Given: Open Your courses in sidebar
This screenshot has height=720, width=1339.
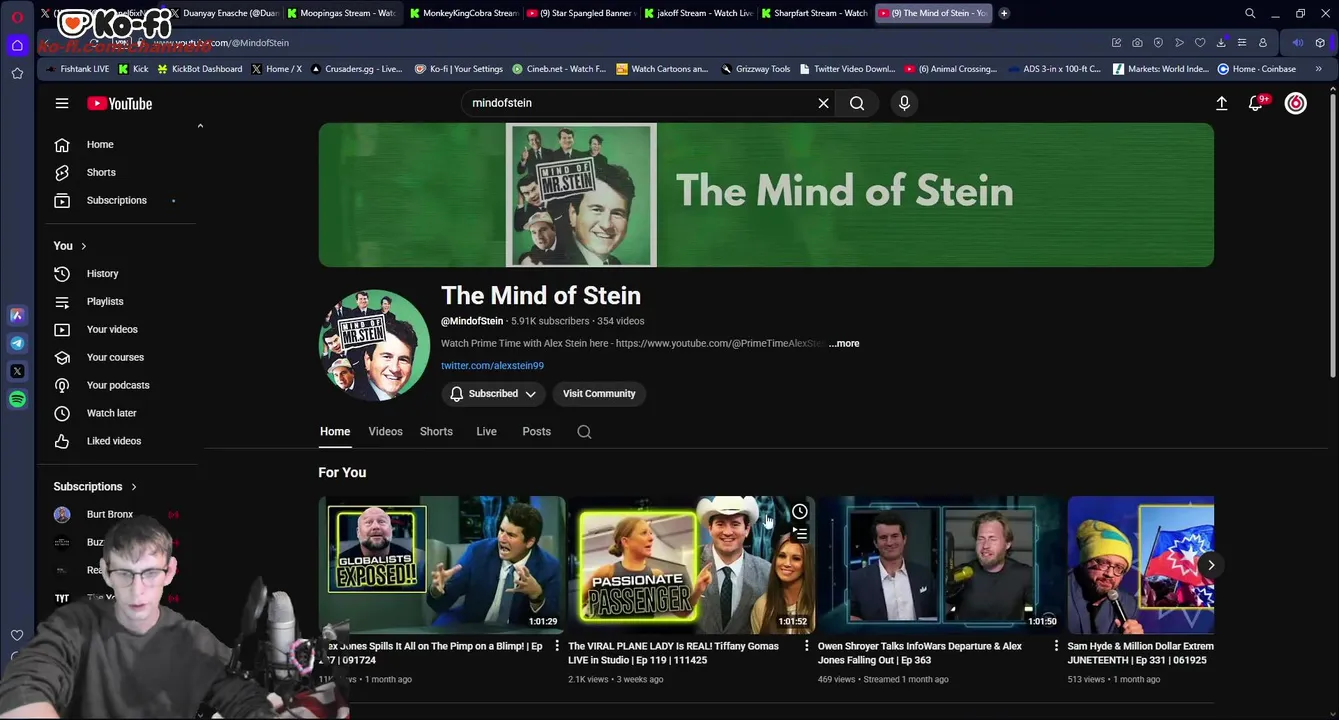Looking at the screenshot, I should point(116,357).
